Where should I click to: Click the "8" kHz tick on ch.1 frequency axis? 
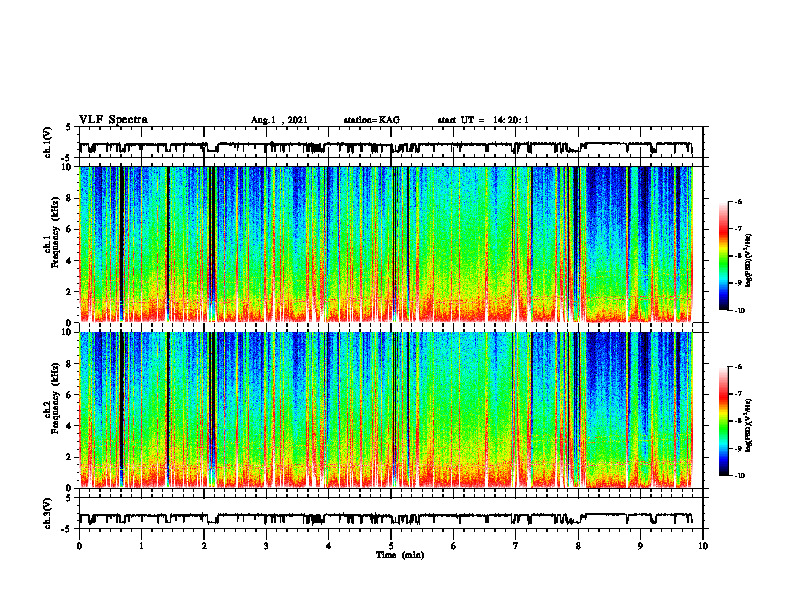[x=70, y=198]
